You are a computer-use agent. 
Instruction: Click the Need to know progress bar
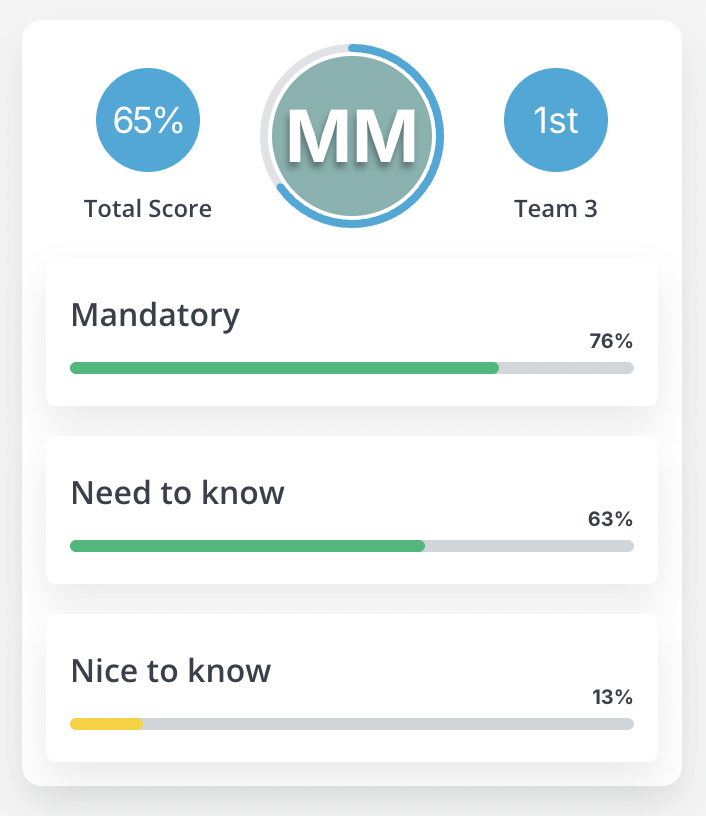point(352,546)
